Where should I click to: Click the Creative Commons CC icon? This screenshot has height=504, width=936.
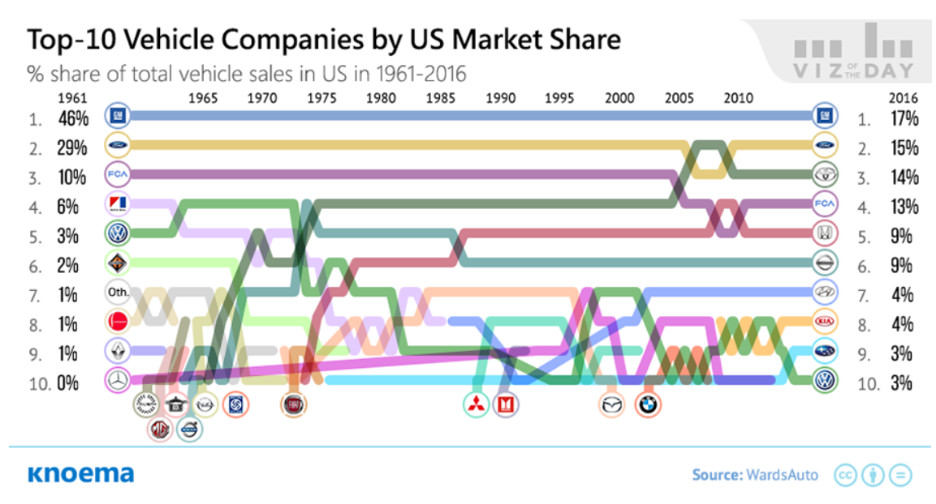point(845,475)
